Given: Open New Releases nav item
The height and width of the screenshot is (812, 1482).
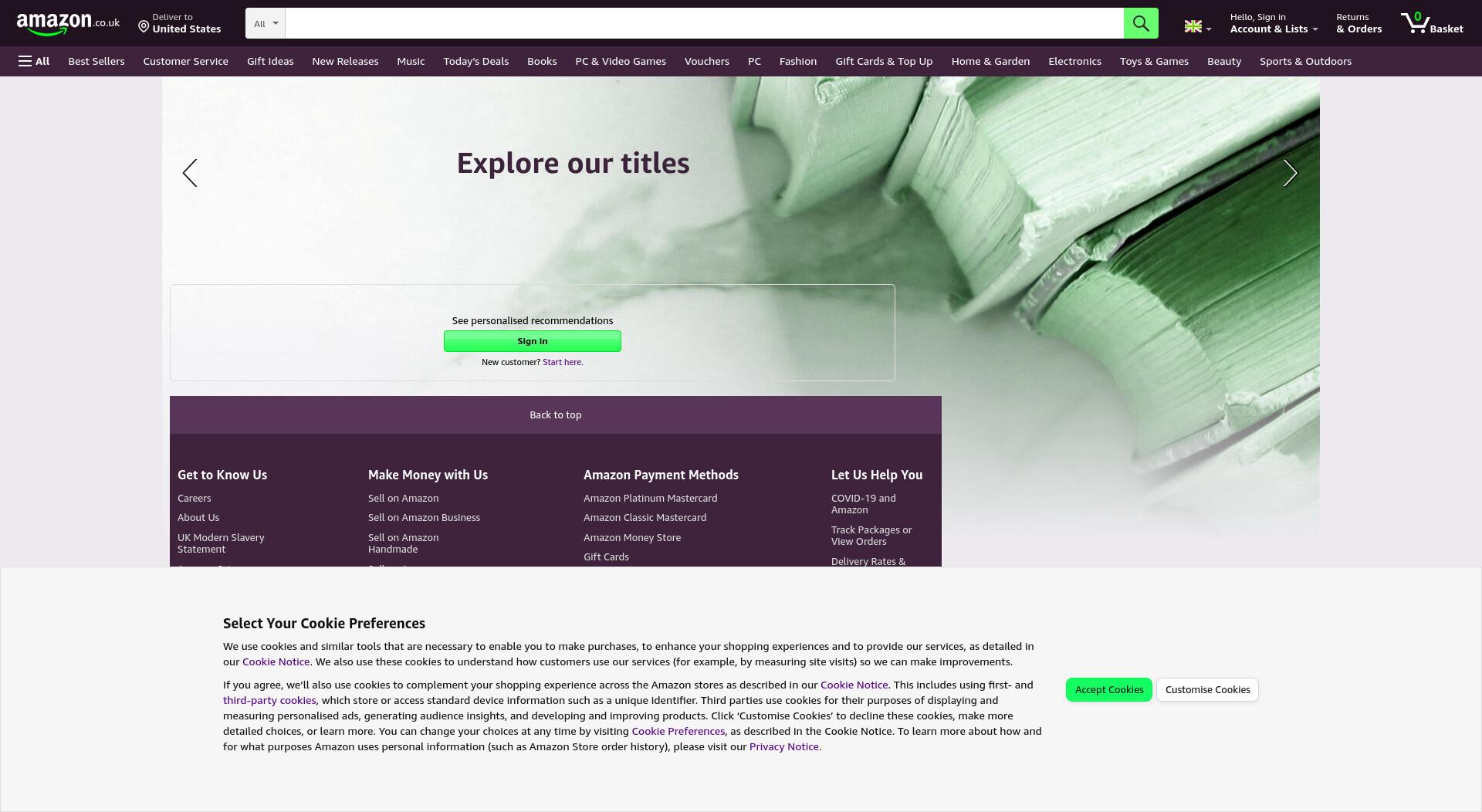Looking at the screenshot, I should pos(345,61).
